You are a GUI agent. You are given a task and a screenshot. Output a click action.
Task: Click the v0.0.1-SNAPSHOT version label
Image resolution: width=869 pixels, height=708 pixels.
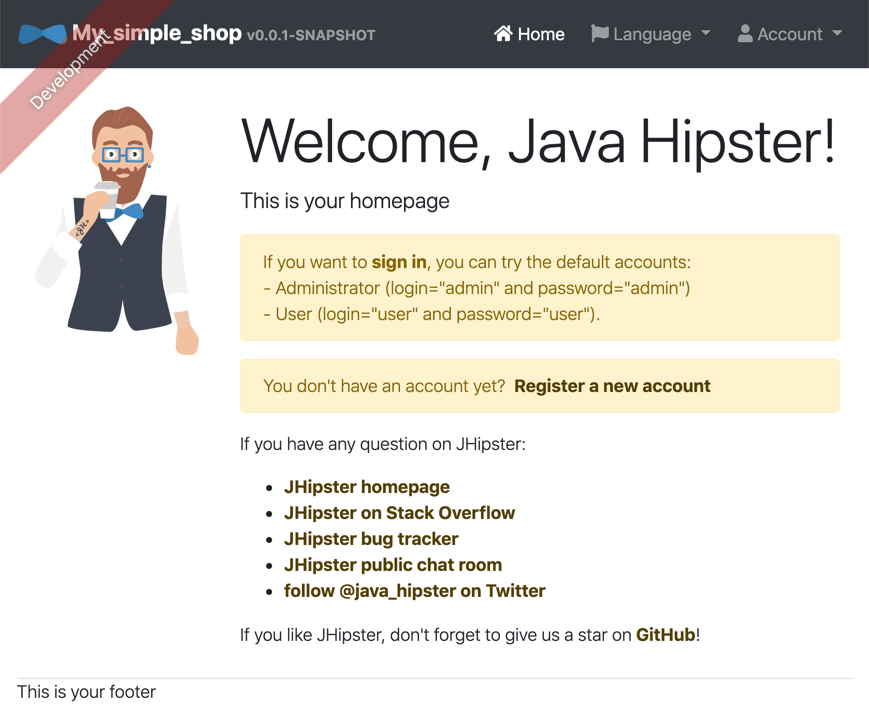pyautogui.click(x=310, y=35)
